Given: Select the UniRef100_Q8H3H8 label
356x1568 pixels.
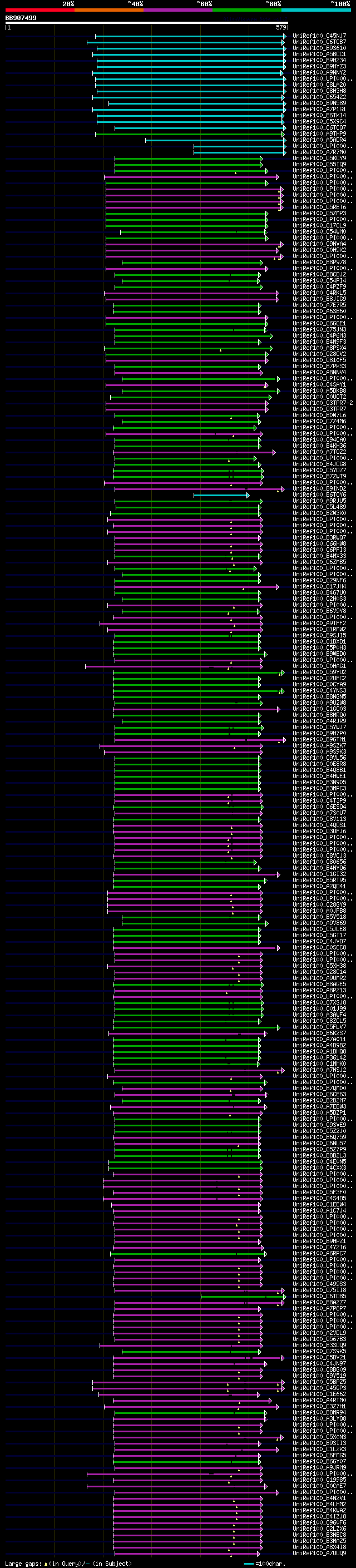Looking at the screenshot, I should click(319, 91).
